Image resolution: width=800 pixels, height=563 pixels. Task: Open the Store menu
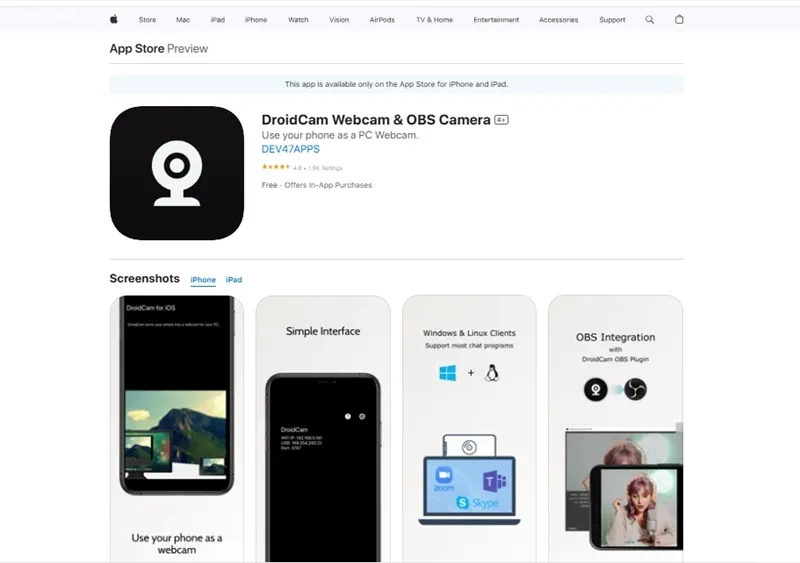click(x=147, y=20)
